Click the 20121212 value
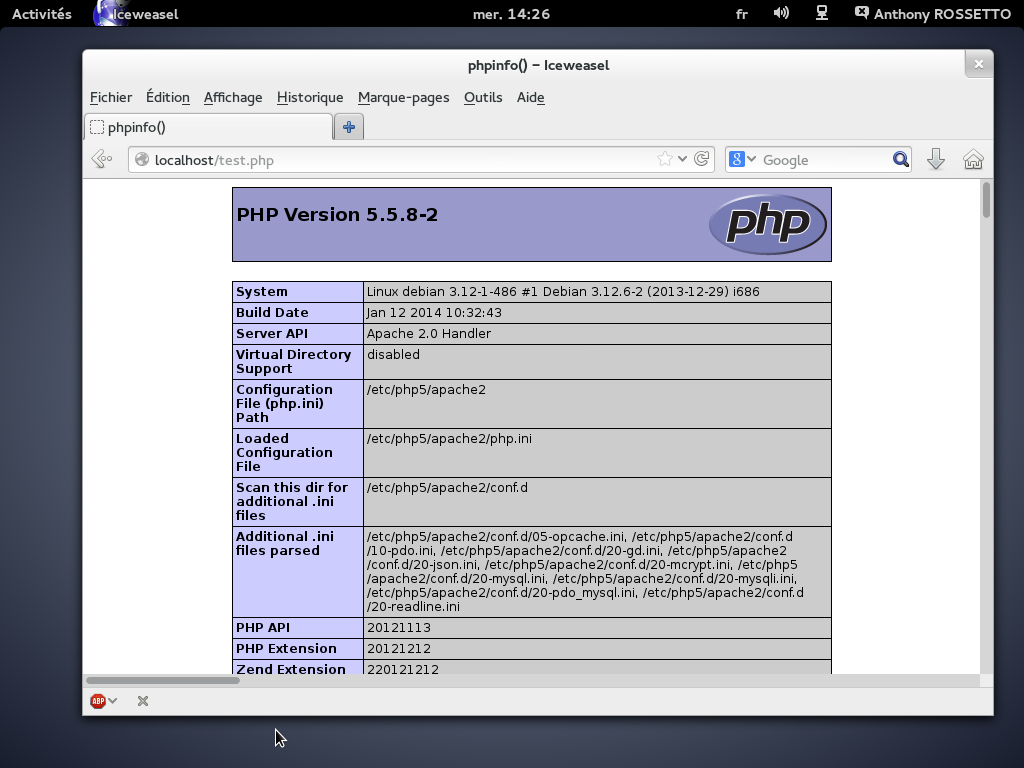Viewport: 1024px width, 768px height. coord(399,648)
